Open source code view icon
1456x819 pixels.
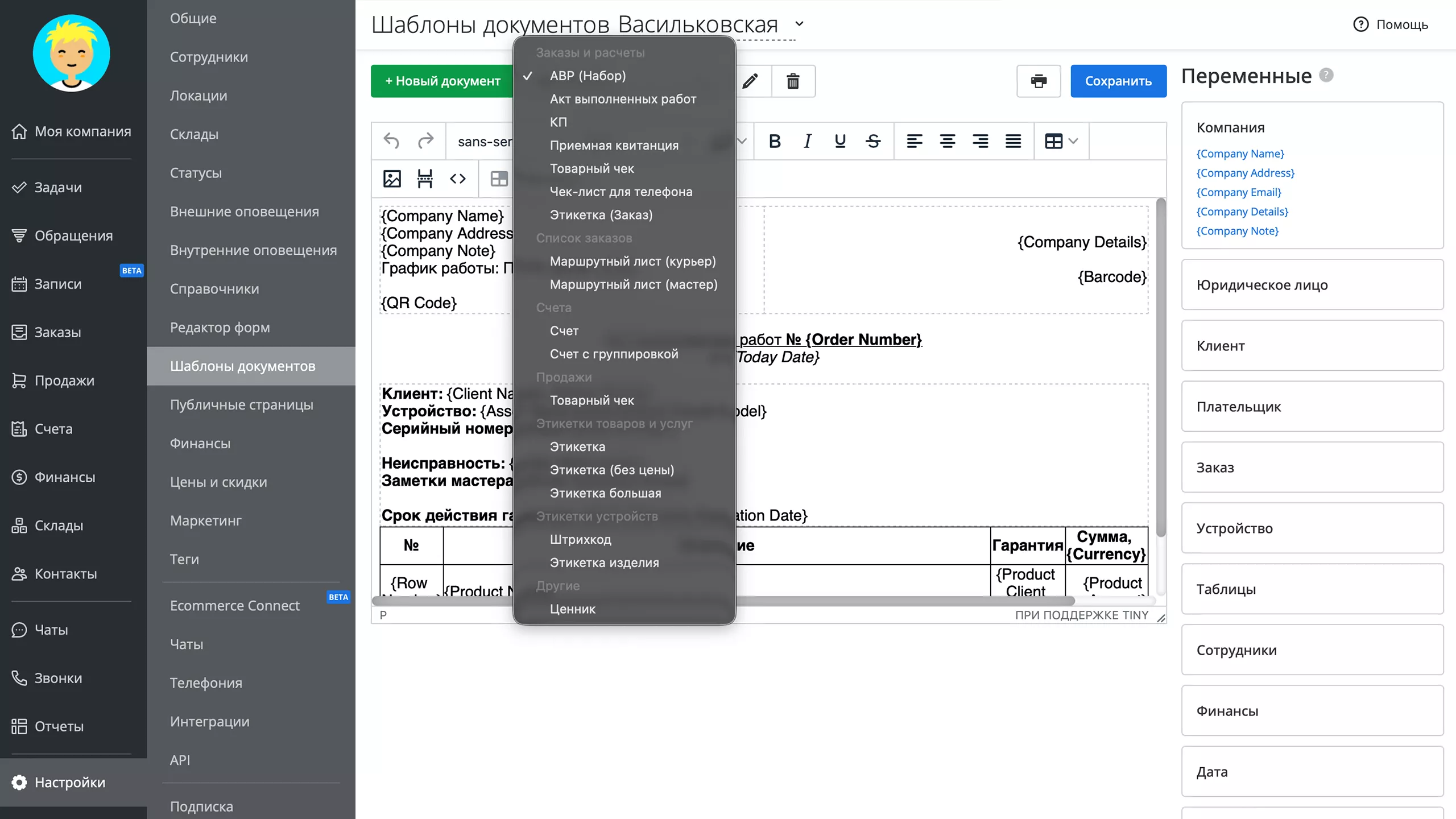(458, 179)
